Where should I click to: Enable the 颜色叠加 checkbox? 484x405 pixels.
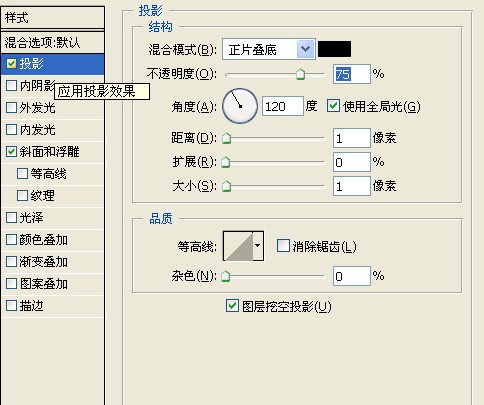pyautogui.click(x=11, y=240)
